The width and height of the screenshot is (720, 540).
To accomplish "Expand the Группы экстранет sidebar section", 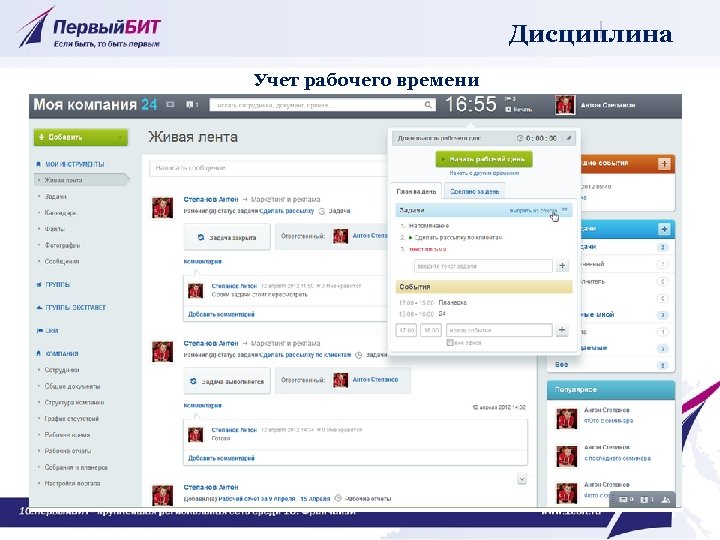I will 75,308.
